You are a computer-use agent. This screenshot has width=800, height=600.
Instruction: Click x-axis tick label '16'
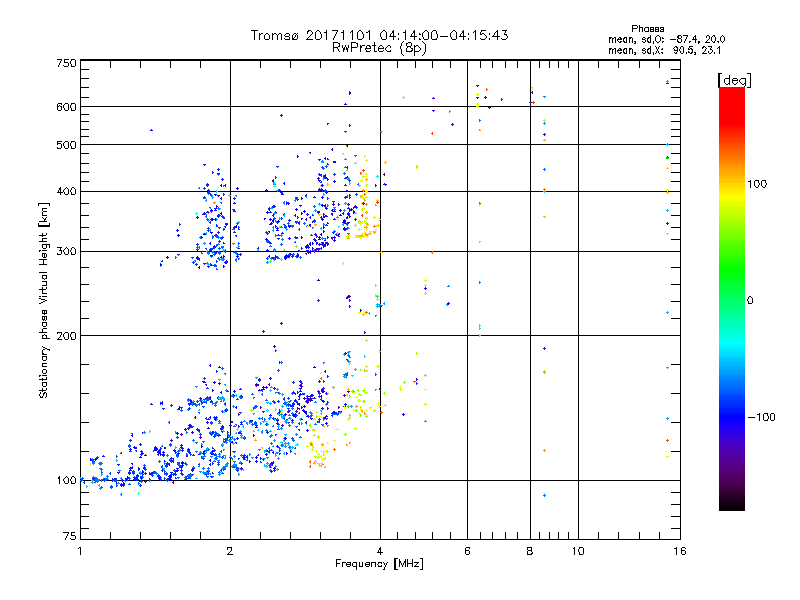tap(680, 551)
